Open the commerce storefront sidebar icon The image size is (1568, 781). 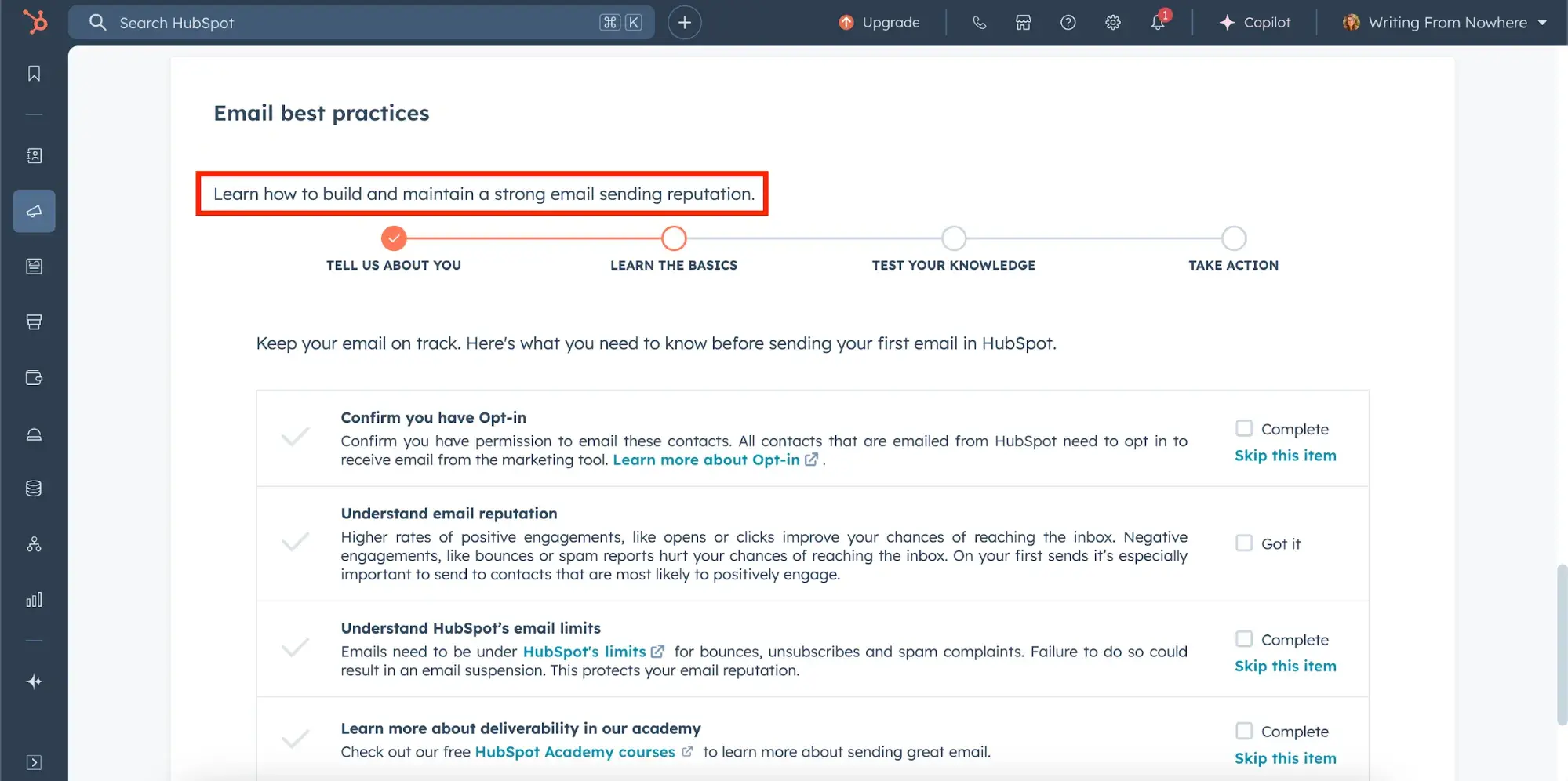click(x=34, y=322)
